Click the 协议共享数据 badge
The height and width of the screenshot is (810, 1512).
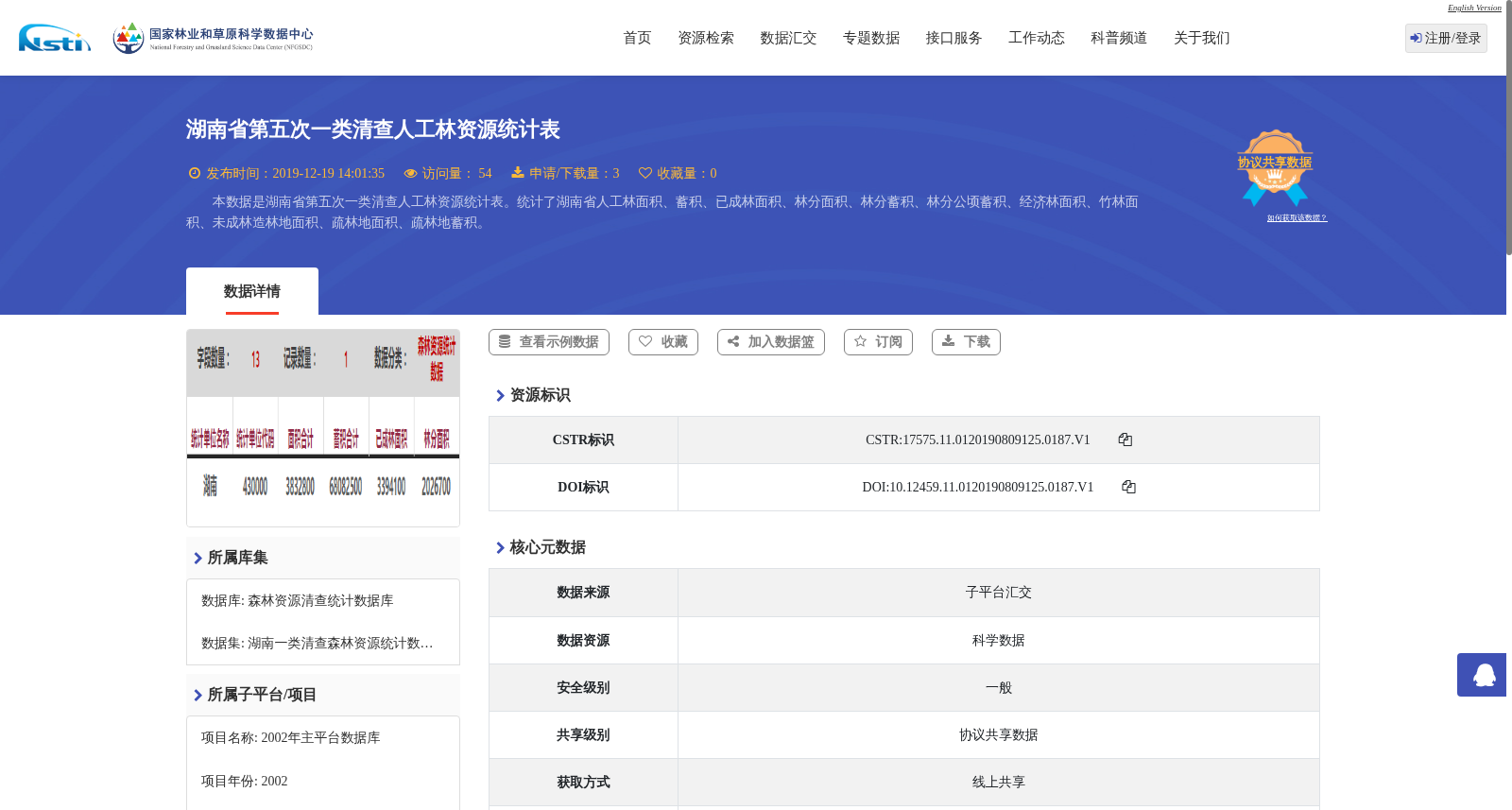[x=1275, y=167]
